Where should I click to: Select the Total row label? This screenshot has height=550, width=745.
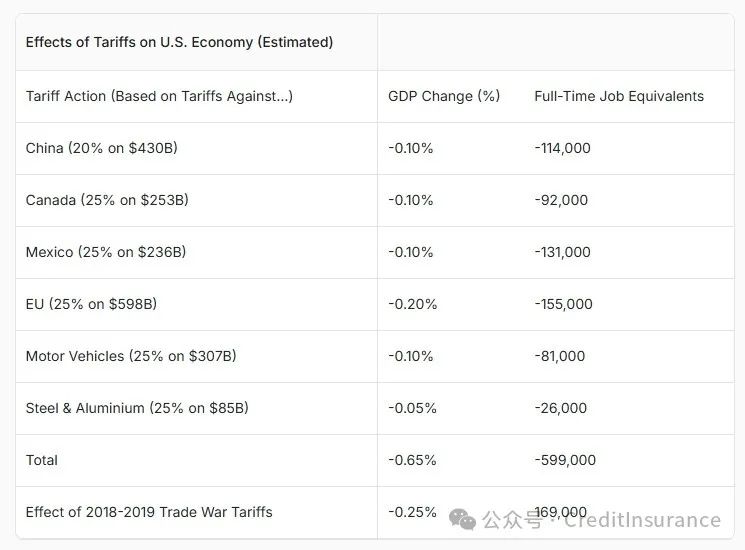click(x=41, y=460)
